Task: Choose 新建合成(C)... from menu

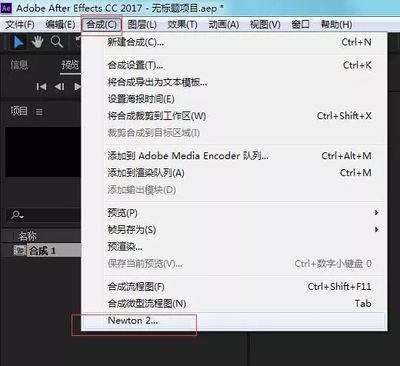Action: tap(234, 42)
